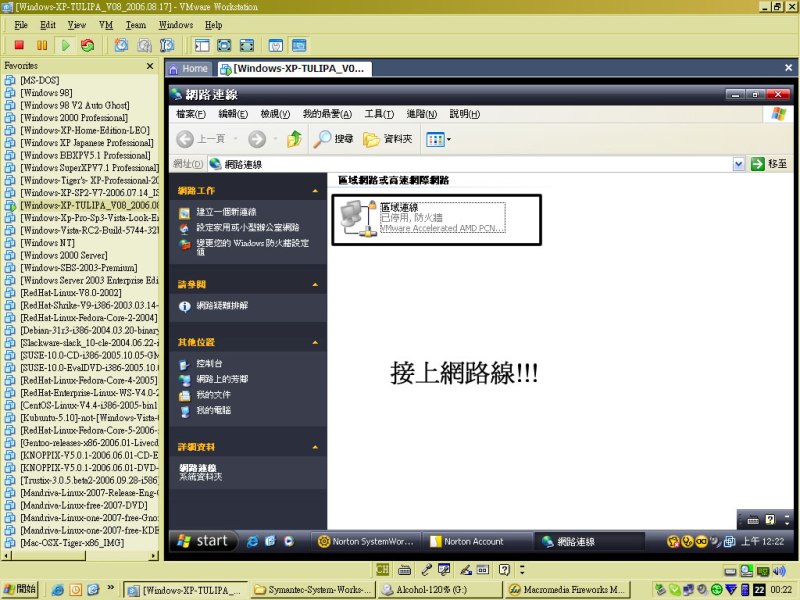Image resolution: width=800 pixels, height=600 pixels.
Task: Open the Back button history dropdown arrow
Action: pos(235,139)
